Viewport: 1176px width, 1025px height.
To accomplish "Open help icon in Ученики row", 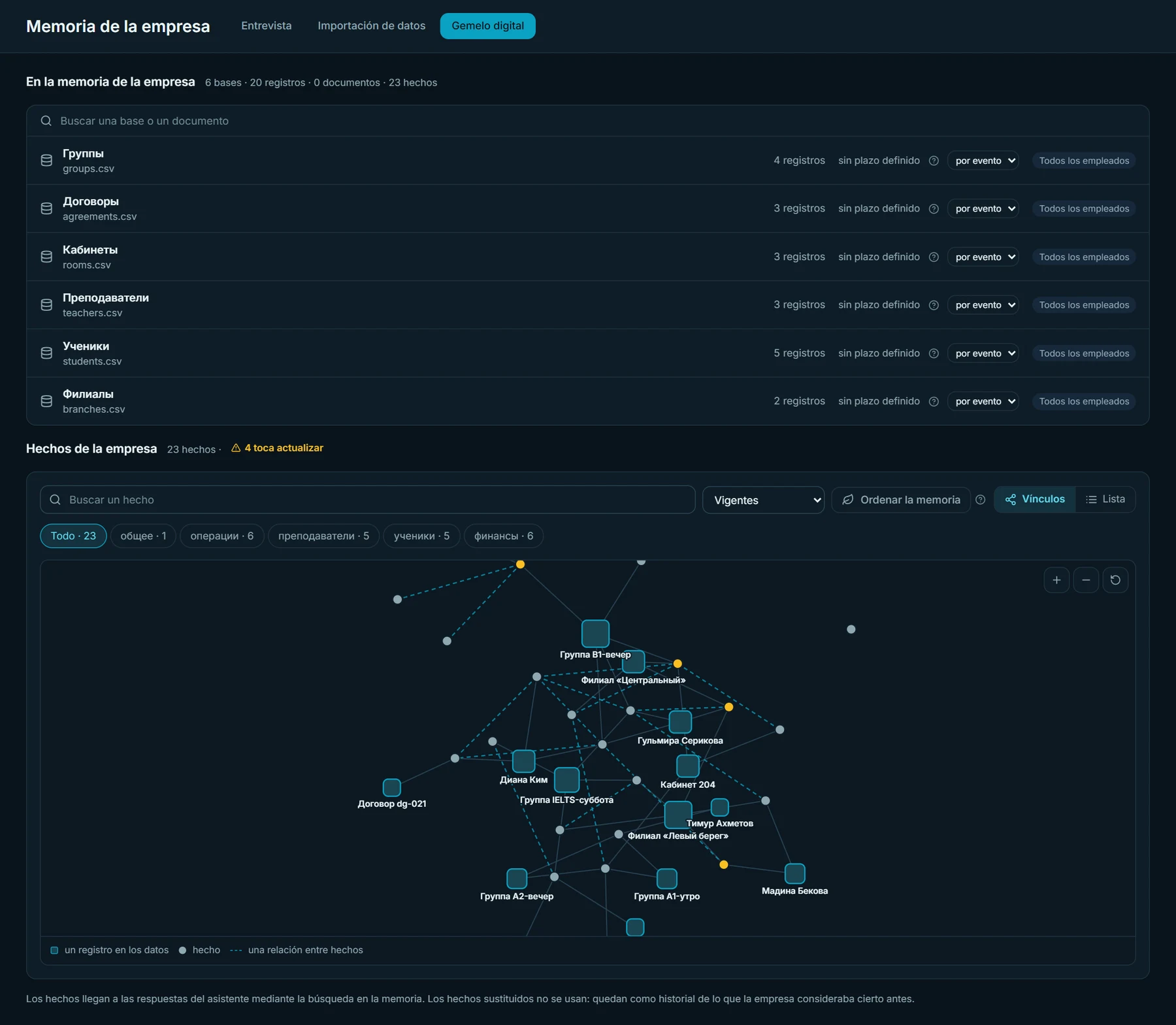I will (934, 353).
